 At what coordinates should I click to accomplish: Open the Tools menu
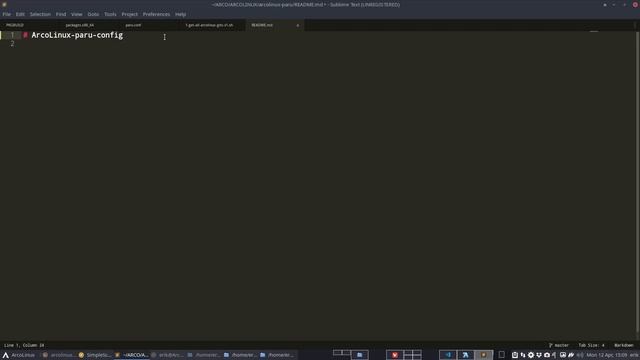(110, 14)
